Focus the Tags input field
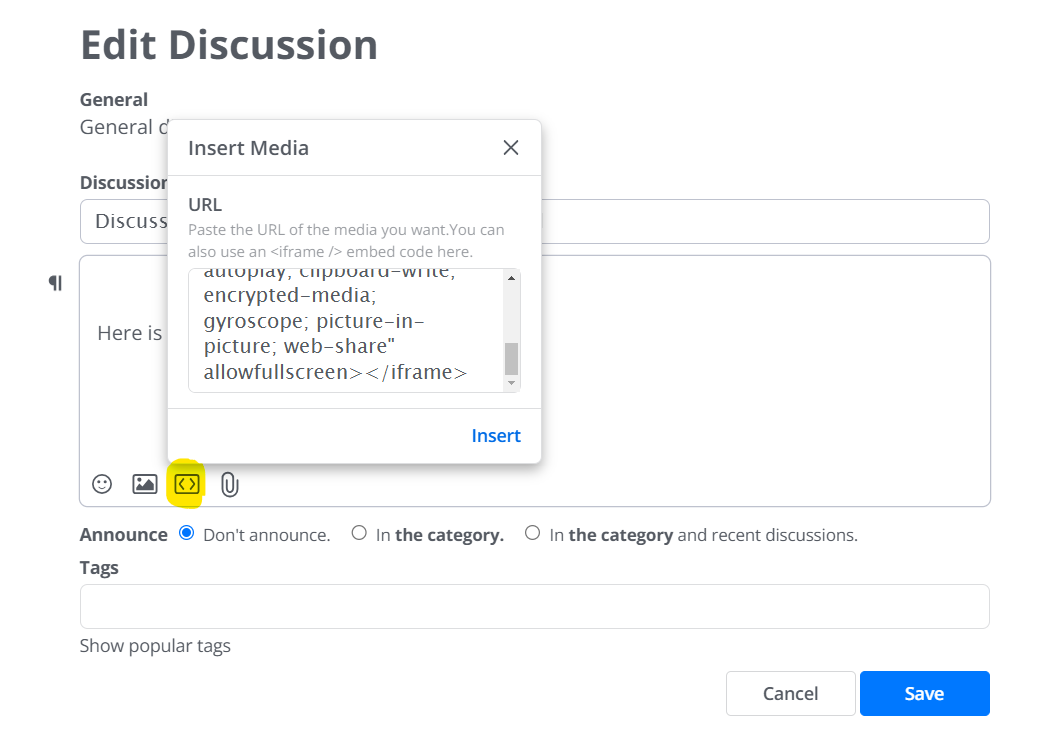 [534, 606]
